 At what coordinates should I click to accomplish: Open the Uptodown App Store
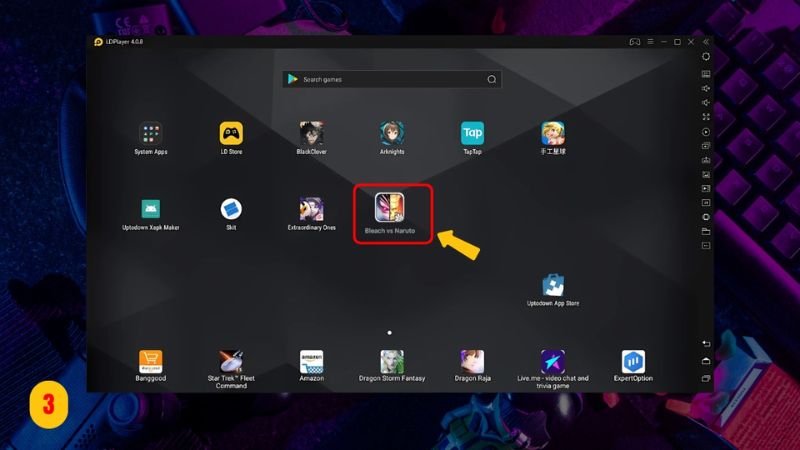553,285
